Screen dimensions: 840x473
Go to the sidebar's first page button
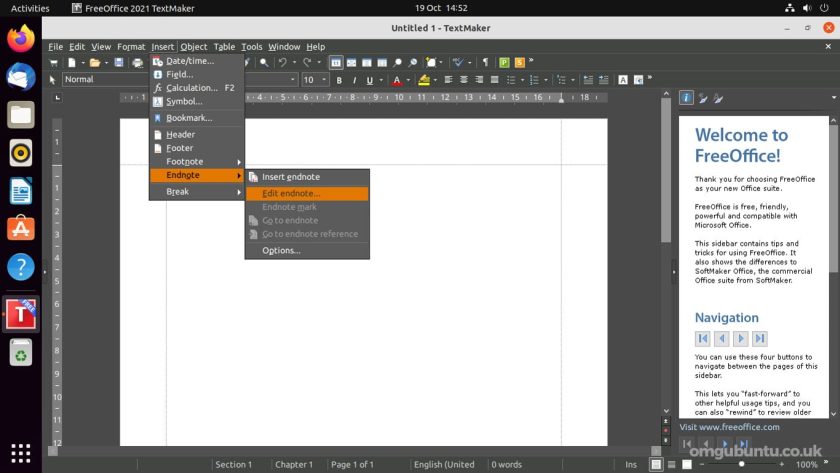coord(702,339)
